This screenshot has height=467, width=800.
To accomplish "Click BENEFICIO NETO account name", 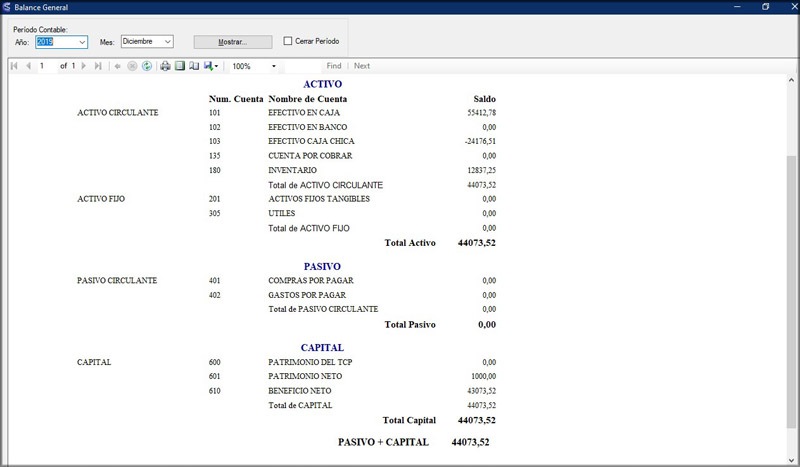I will [299, 391].
